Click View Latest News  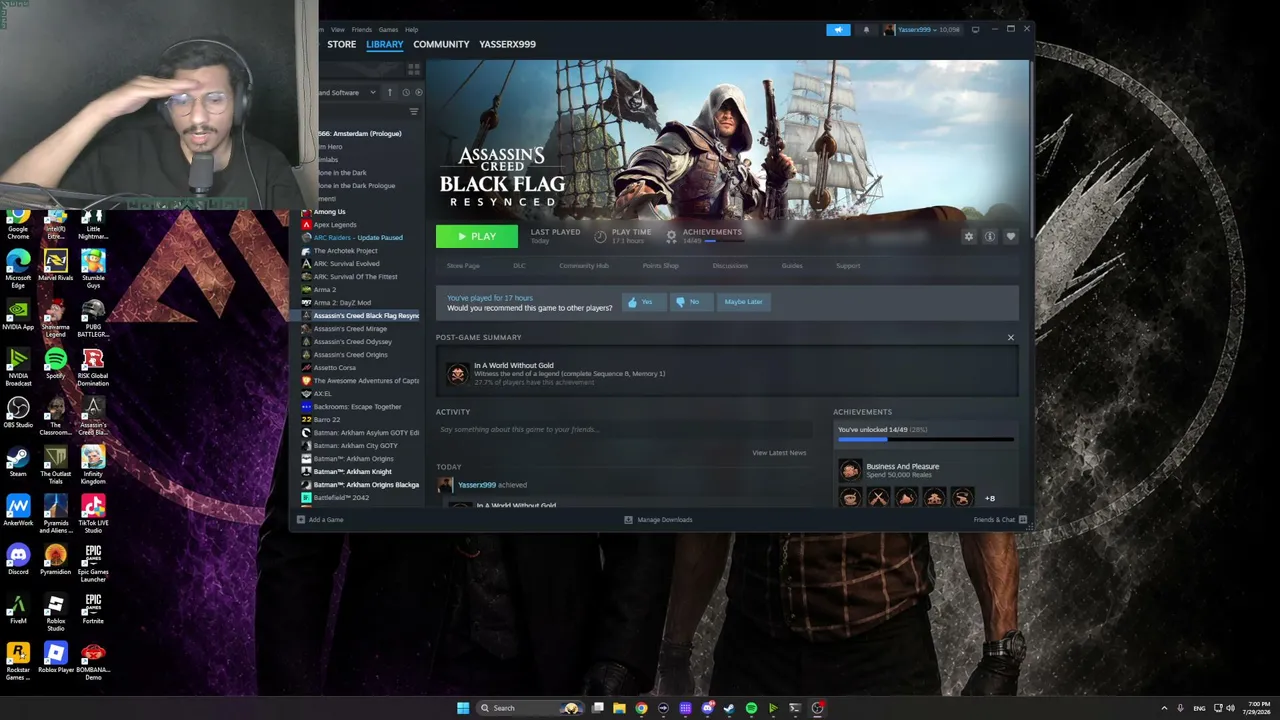779,453
